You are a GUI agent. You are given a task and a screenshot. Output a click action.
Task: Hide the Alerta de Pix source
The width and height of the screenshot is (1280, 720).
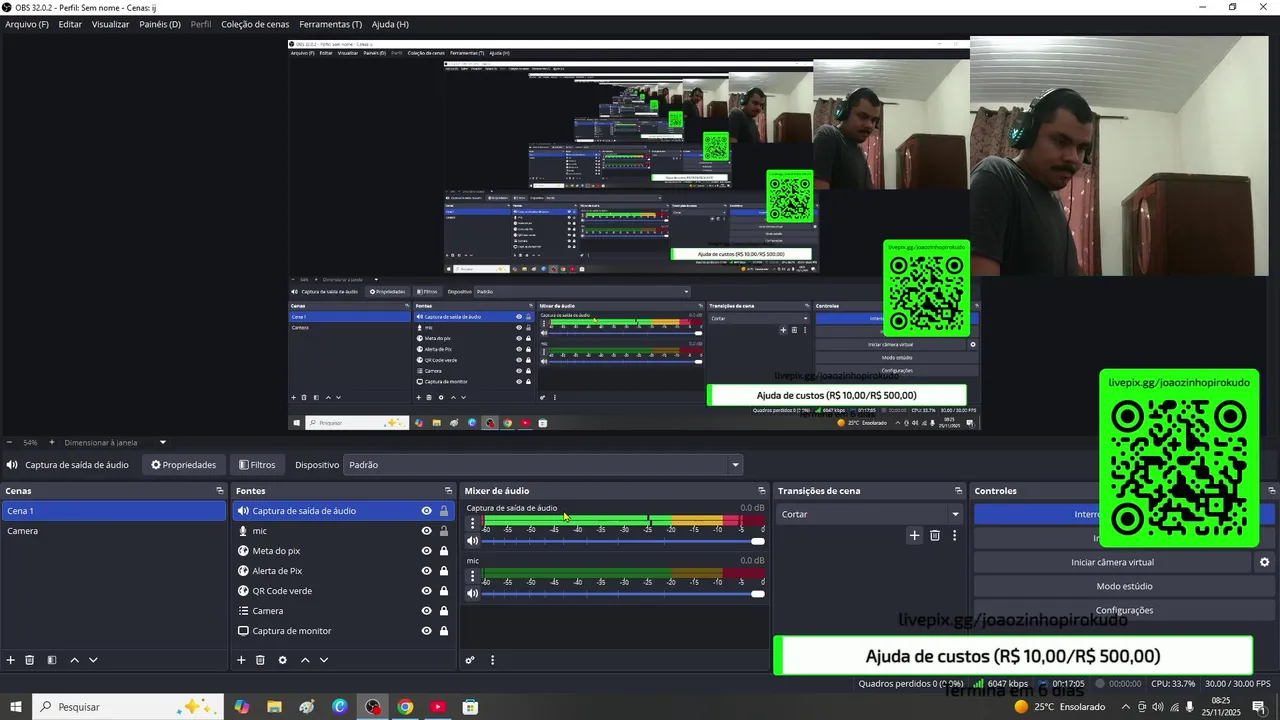(426, 571)
